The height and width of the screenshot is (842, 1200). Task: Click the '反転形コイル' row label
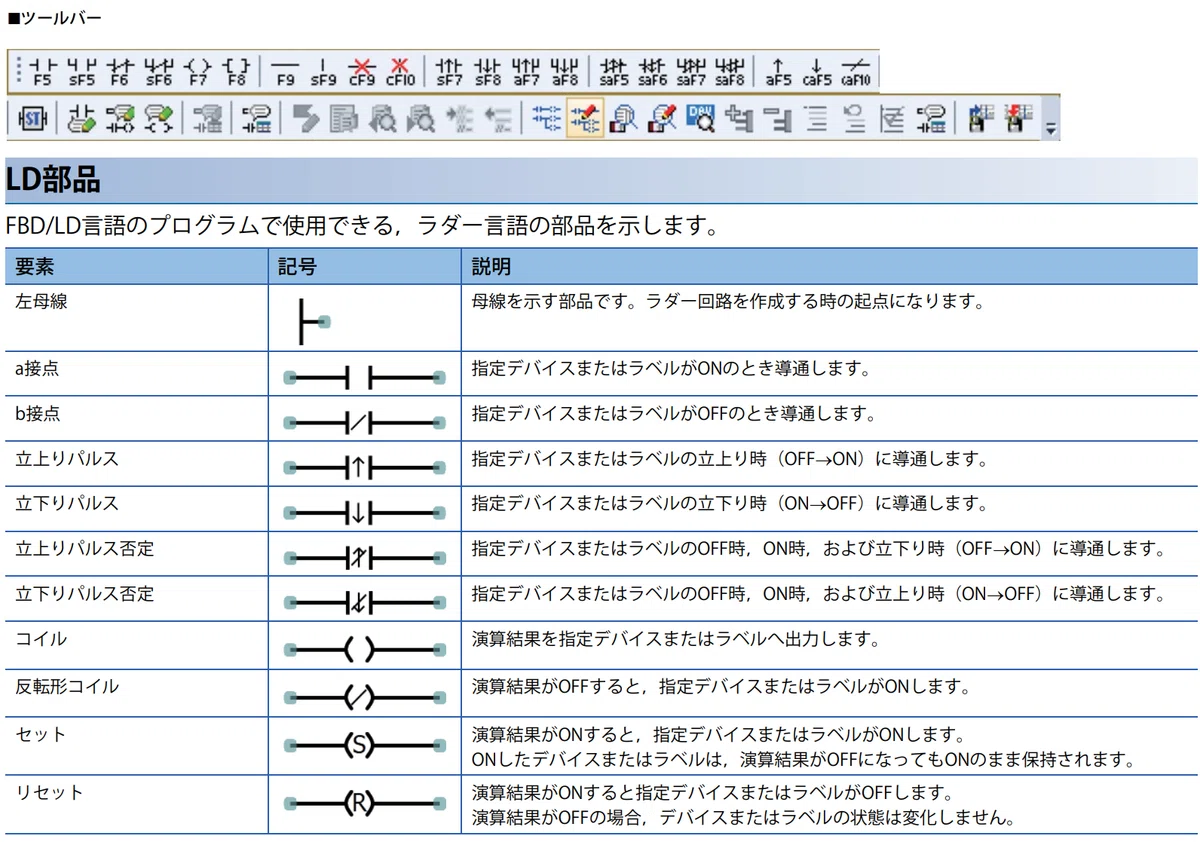[67, 686]
